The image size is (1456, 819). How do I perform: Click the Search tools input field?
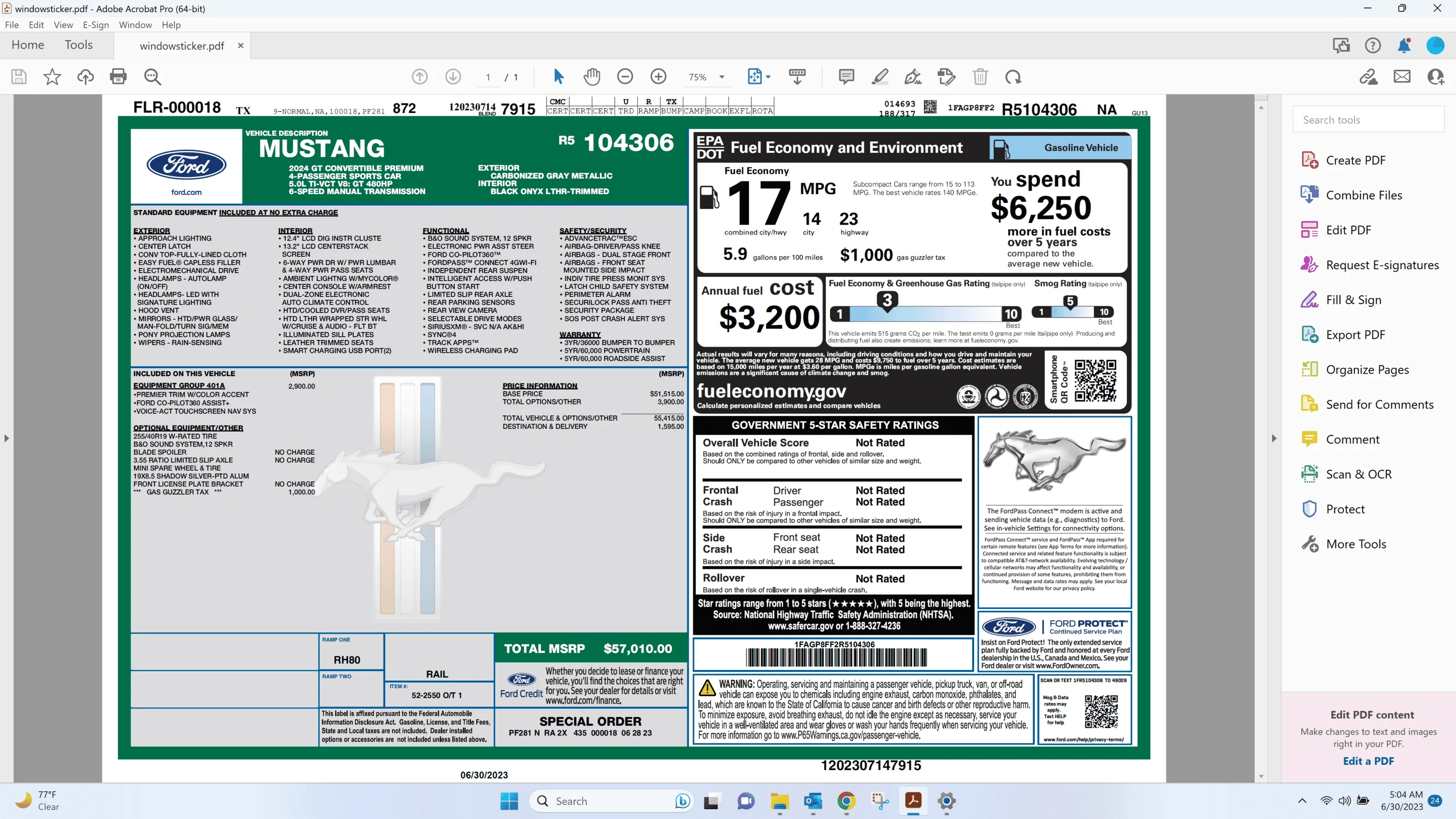pyautogui.click(x=1368, y=120)
